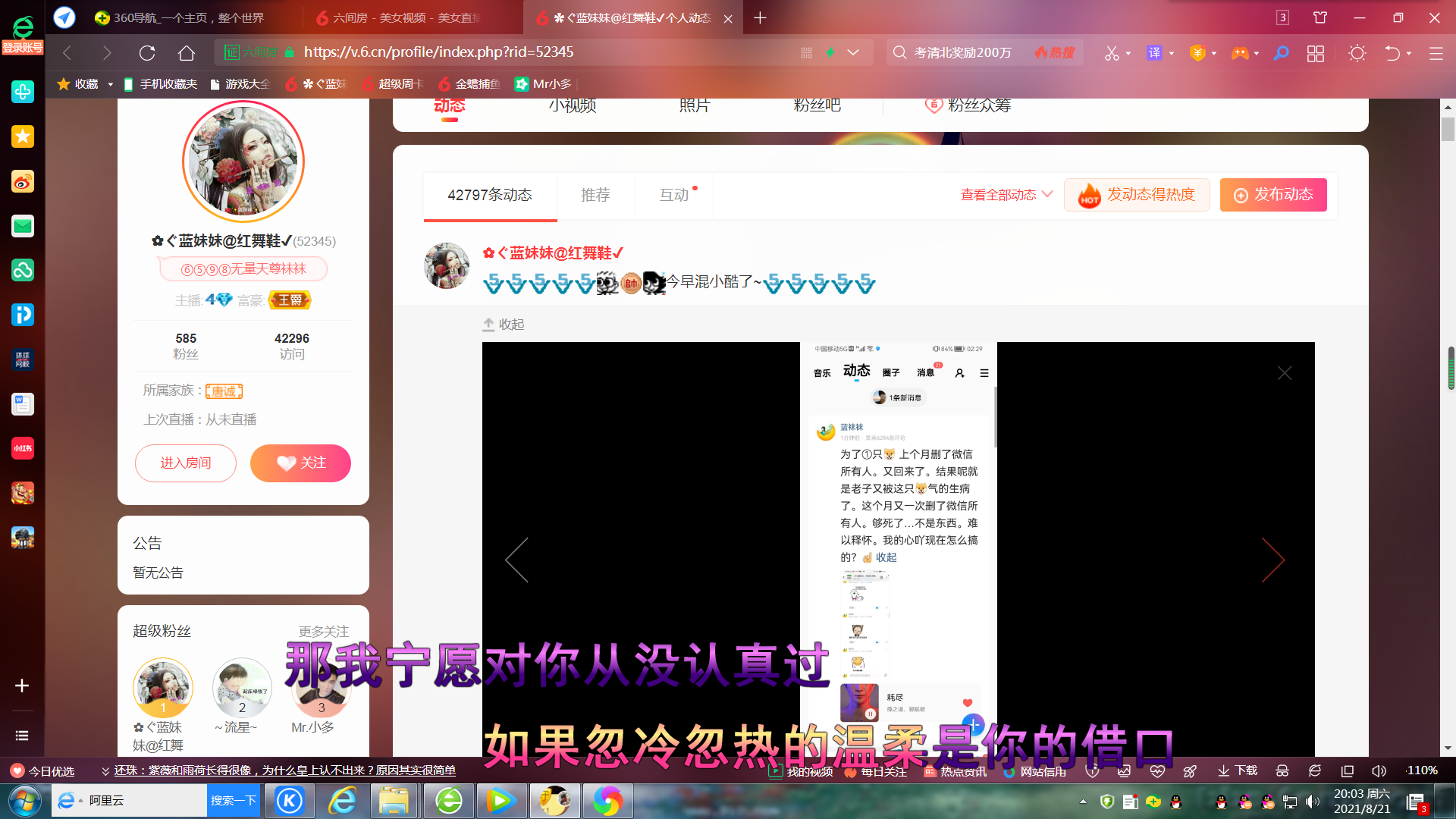
Task: Open the game controller toolbar icon
Action: tap(1240, 53)
